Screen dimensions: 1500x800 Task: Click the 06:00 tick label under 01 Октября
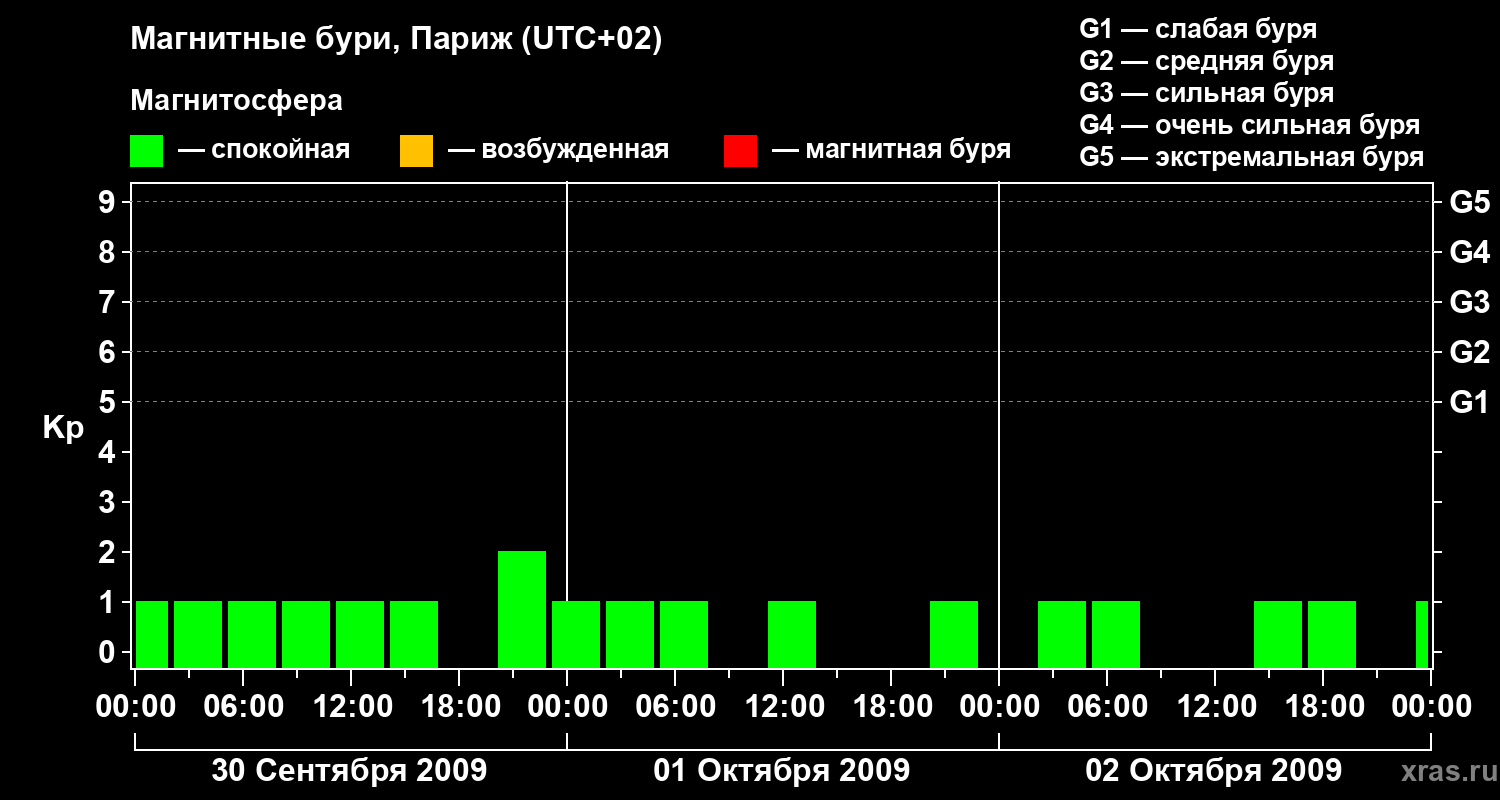click(674, 707)
